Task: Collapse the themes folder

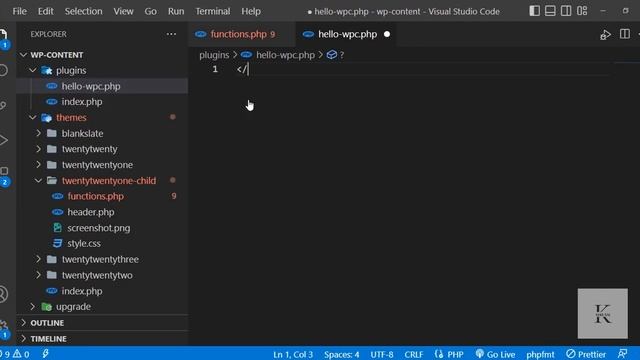Action: click(33, 118)
